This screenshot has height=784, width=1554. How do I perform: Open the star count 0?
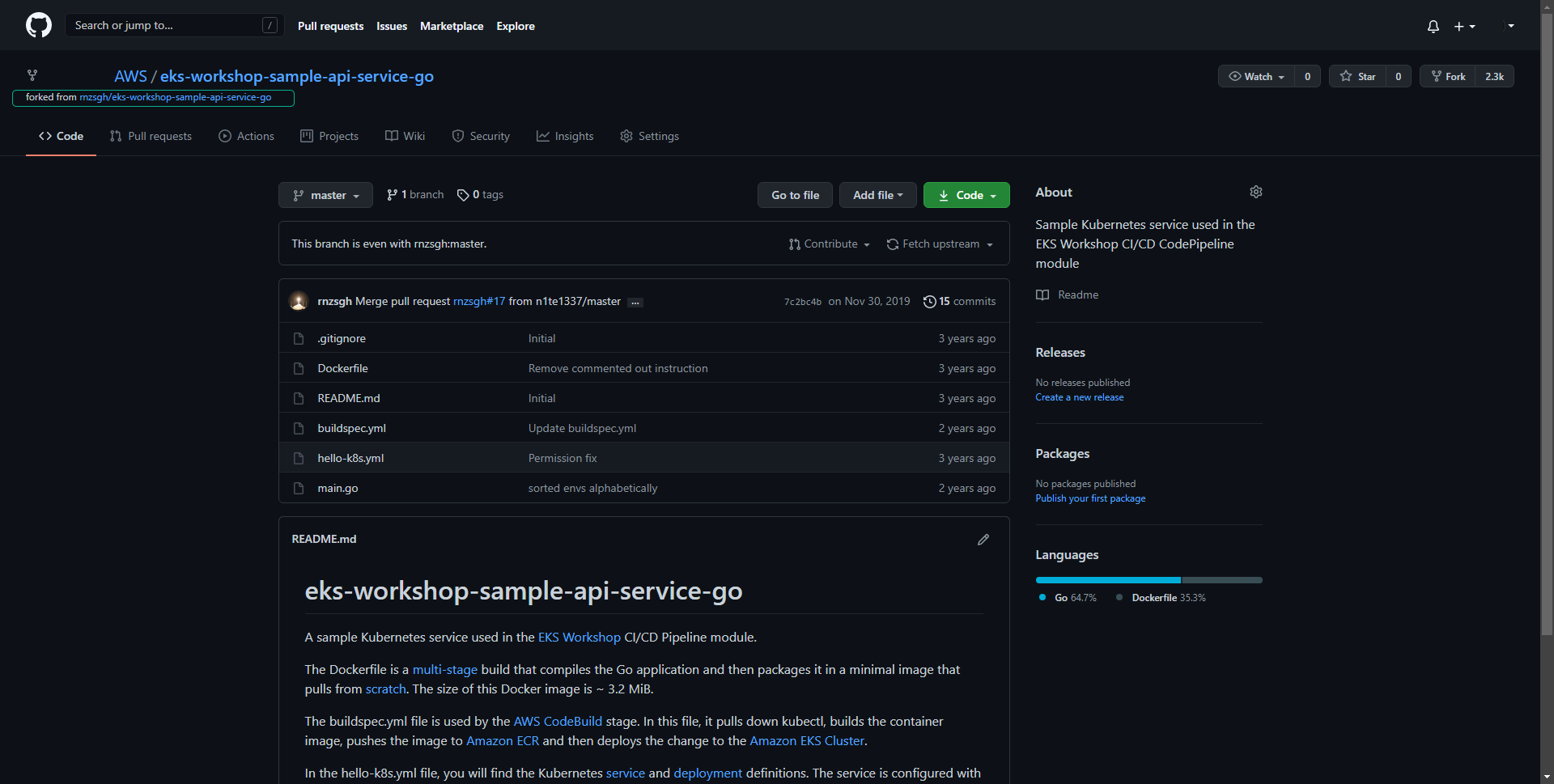click(x=1399, y=76)
